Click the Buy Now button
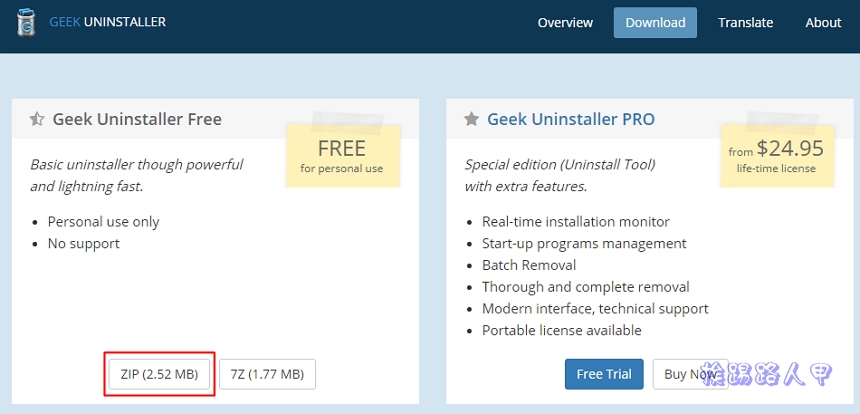860x414 pixels. 690,375
